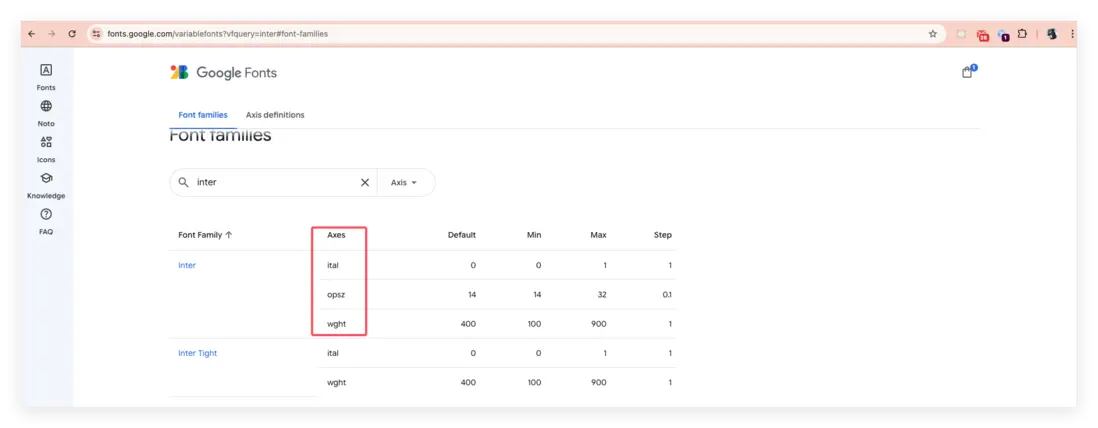Screen dimensions: 1098x428
Task: Go back using the browser back arrow
Action: (32, 34)
